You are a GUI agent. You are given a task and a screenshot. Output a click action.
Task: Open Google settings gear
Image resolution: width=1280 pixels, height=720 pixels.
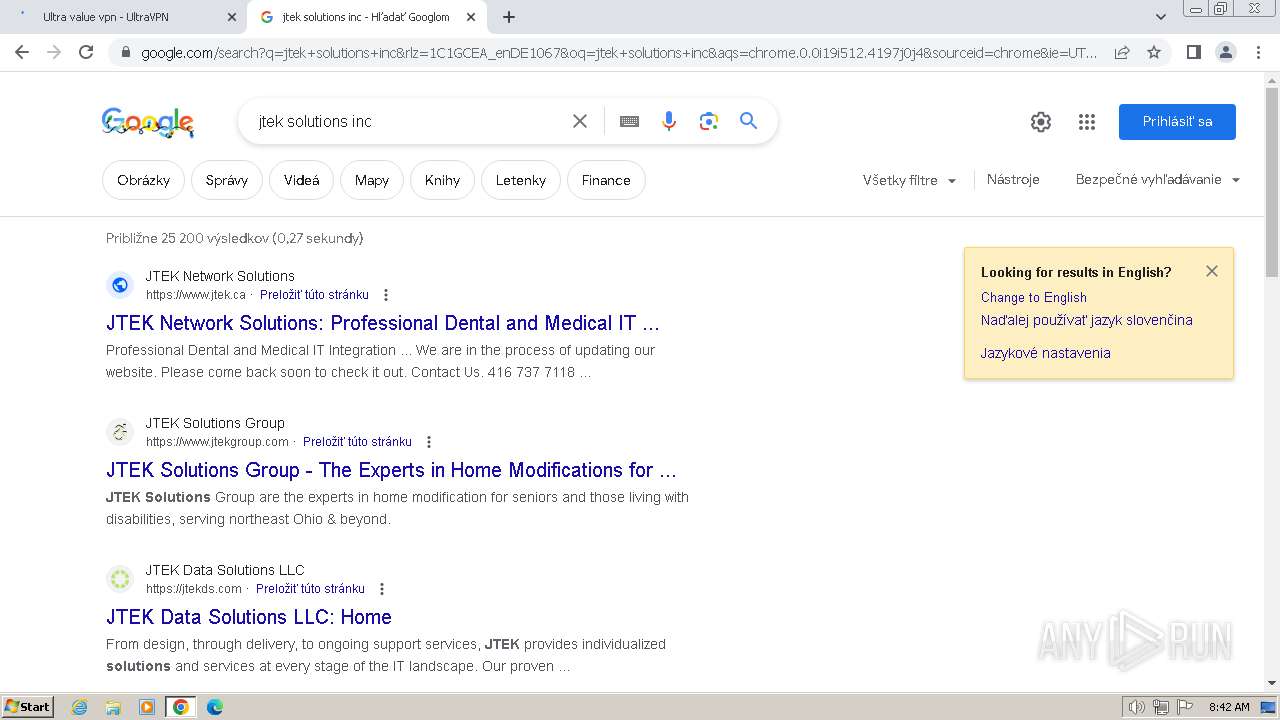coord(1041,122)
